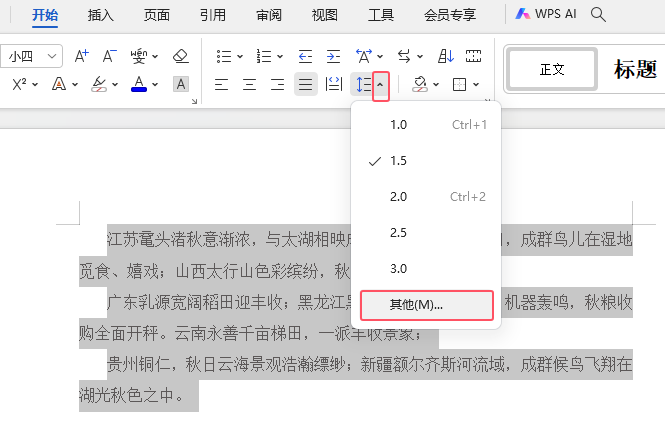Open the 会员专享 tab
The width and height of the screenshot is (665, 444).
tap(450, 15)
